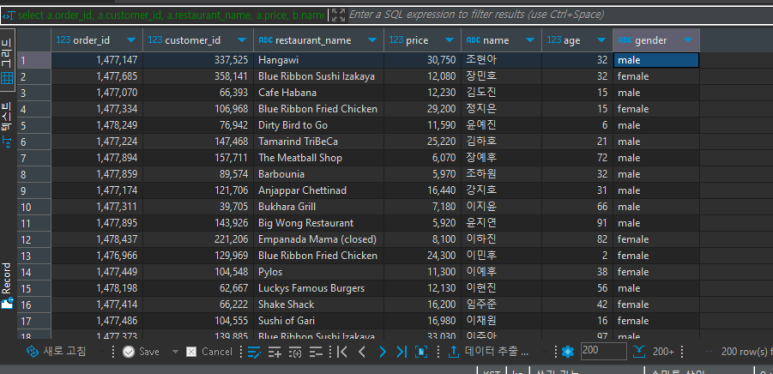This screenshot has height=374, width=773.
Task: Open the gender column filter dropdown
Action: click(688, 40)
